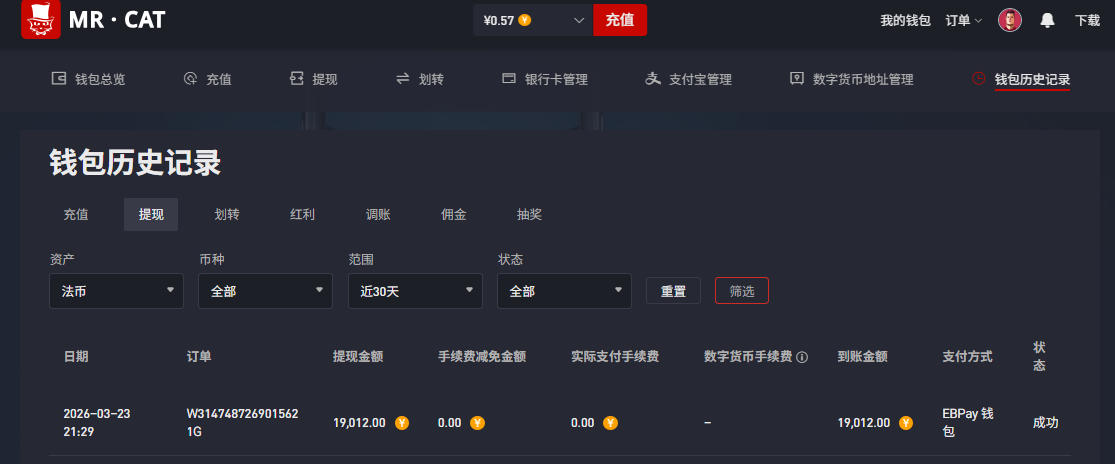Screen dimensions: 1115x464
Task: Open the 范围 dropdown showing 近30天
Action: [415, 291]
